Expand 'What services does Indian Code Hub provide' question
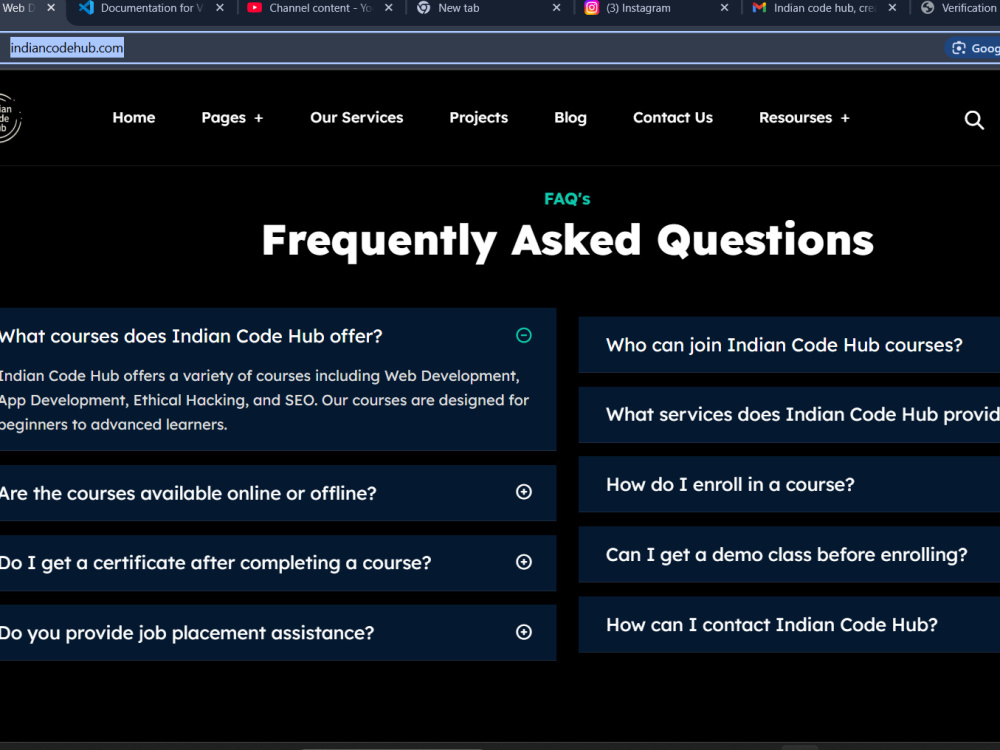This screenshot has width=1000, height=750. 789,415
